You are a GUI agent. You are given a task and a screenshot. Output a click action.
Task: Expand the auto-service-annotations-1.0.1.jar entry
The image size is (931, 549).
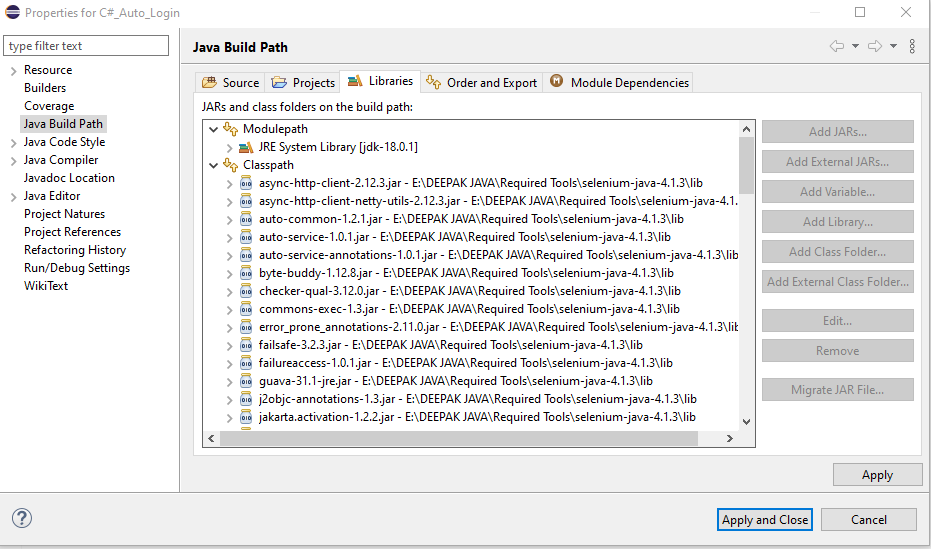229,256
